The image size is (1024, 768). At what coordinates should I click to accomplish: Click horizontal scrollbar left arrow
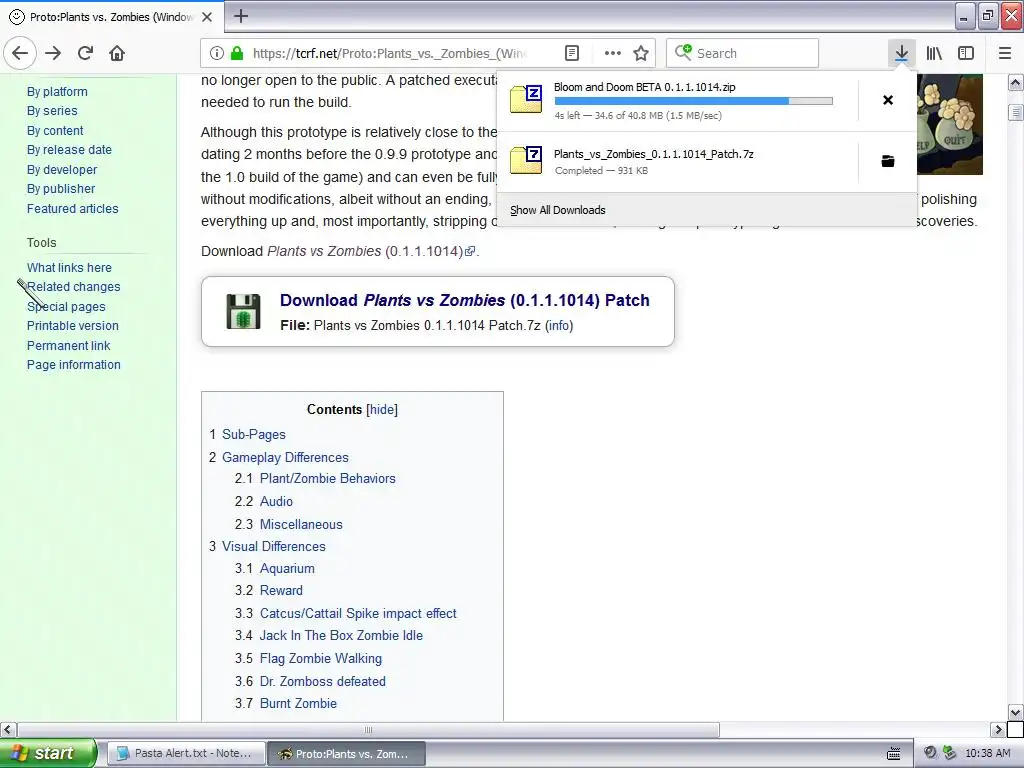click(8, 729)
